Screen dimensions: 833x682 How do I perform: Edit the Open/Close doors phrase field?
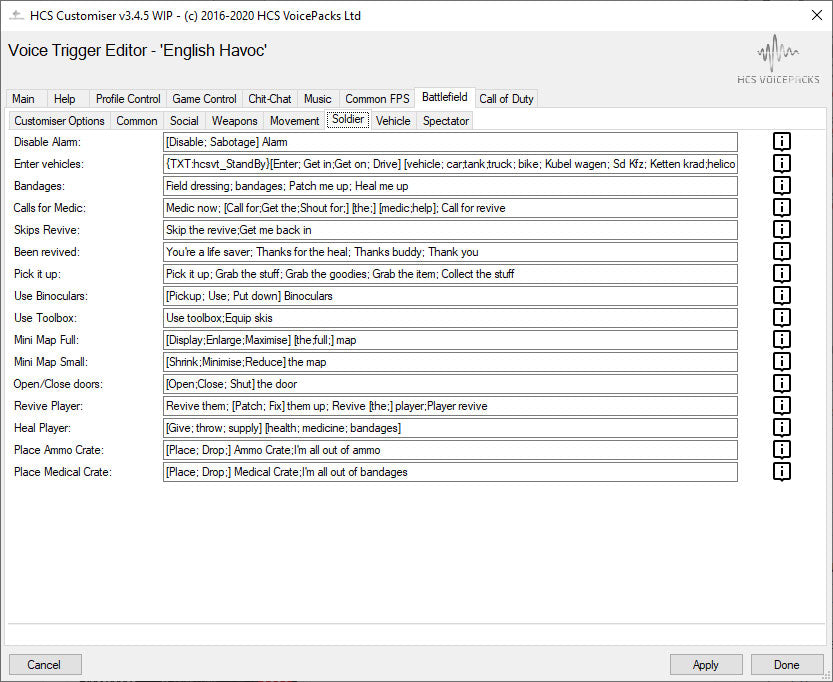tap(450, 384)
